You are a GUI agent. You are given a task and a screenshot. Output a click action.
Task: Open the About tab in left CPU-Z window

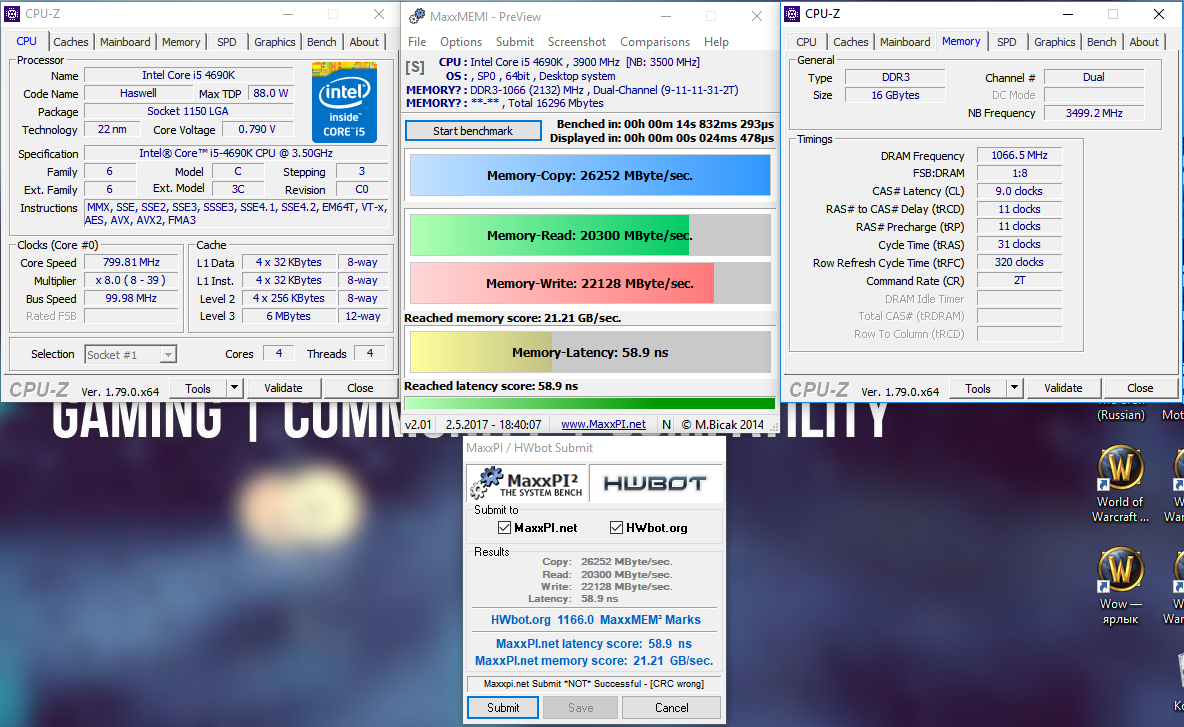(364, 42)
